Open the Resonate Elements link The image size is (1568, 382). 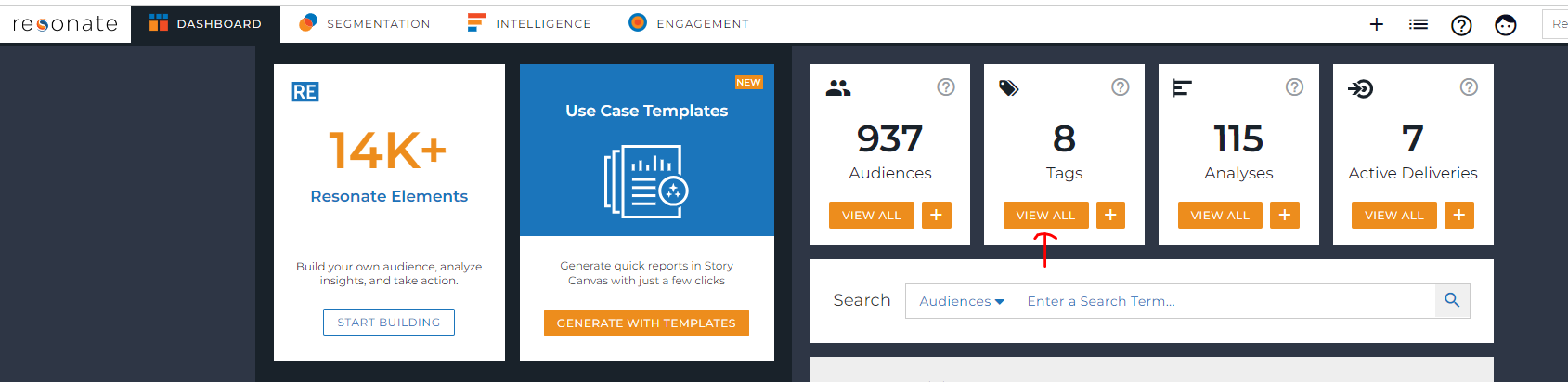click(389, 196)
